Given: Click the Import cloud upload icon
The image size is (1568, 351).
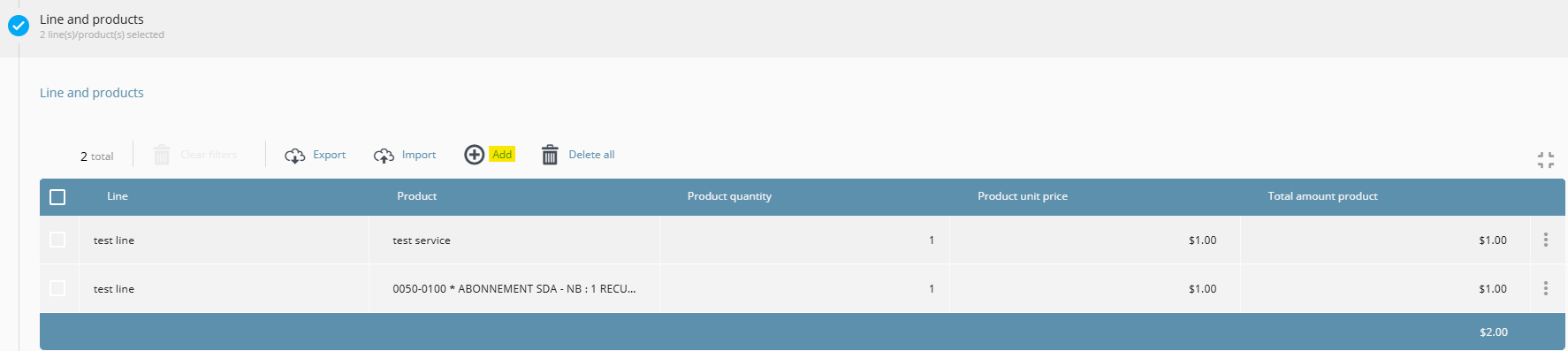Looking at the screenshot, I should point(384,156).
